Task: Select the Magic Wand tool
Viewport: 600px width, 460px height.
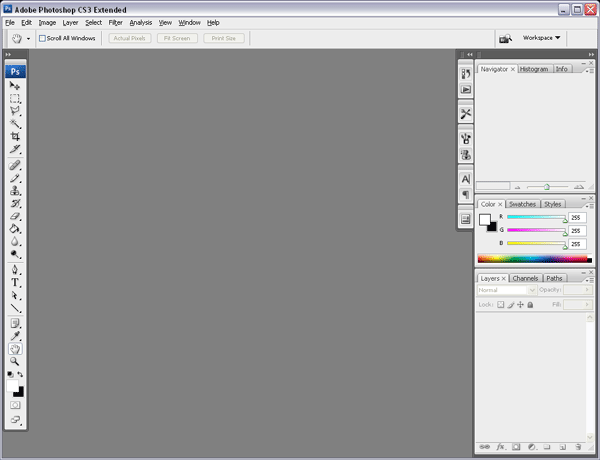Action: point(15,124)
